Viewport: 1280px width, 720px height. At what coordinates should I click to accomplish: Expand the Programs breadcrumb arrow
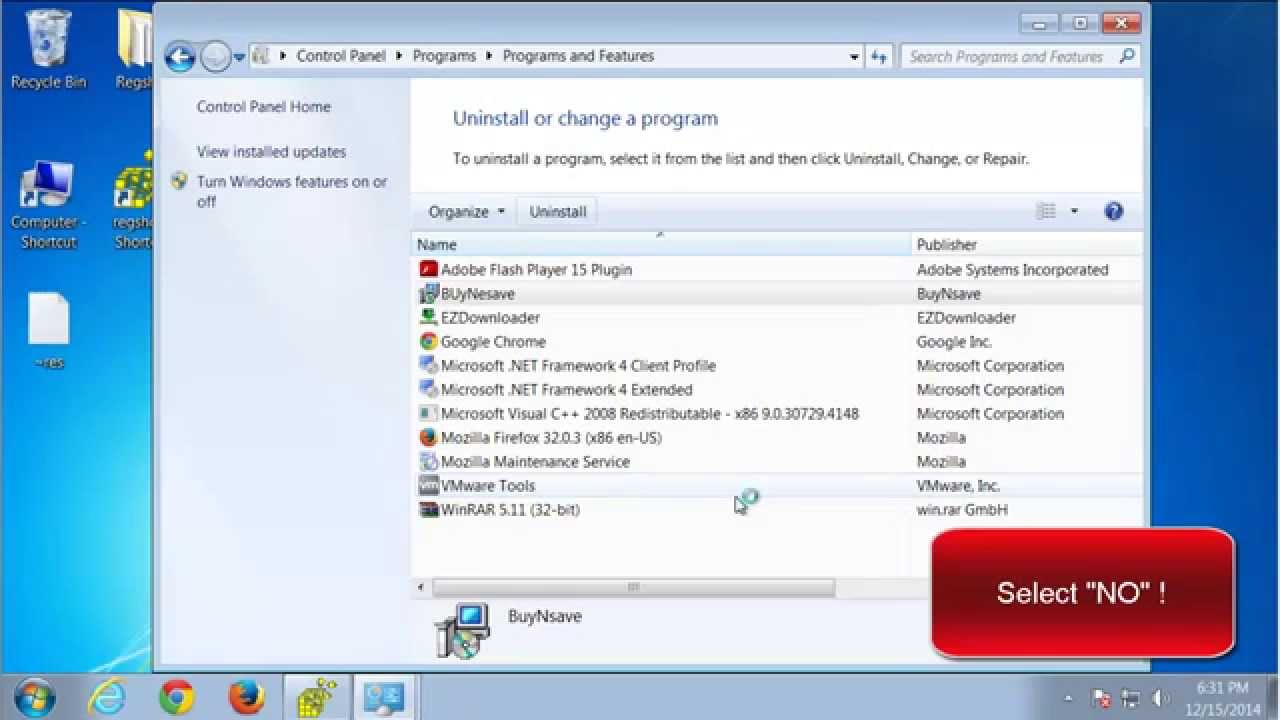(x=489, y=56)
